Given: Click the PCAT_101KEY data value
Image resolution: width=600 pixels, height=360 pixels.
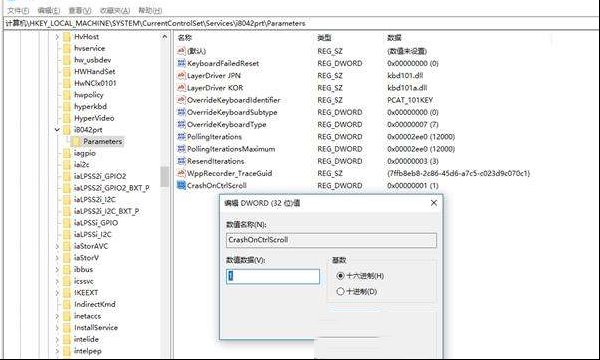Looking at the screenshot, I should [x=410, y=100].
